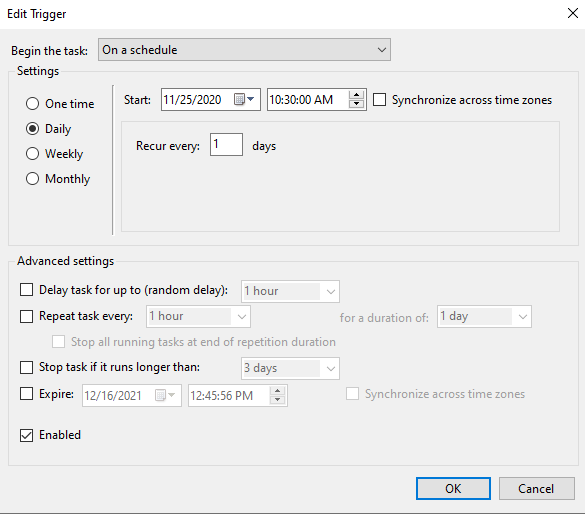Choose the Monthly radio button

(32, 179)
